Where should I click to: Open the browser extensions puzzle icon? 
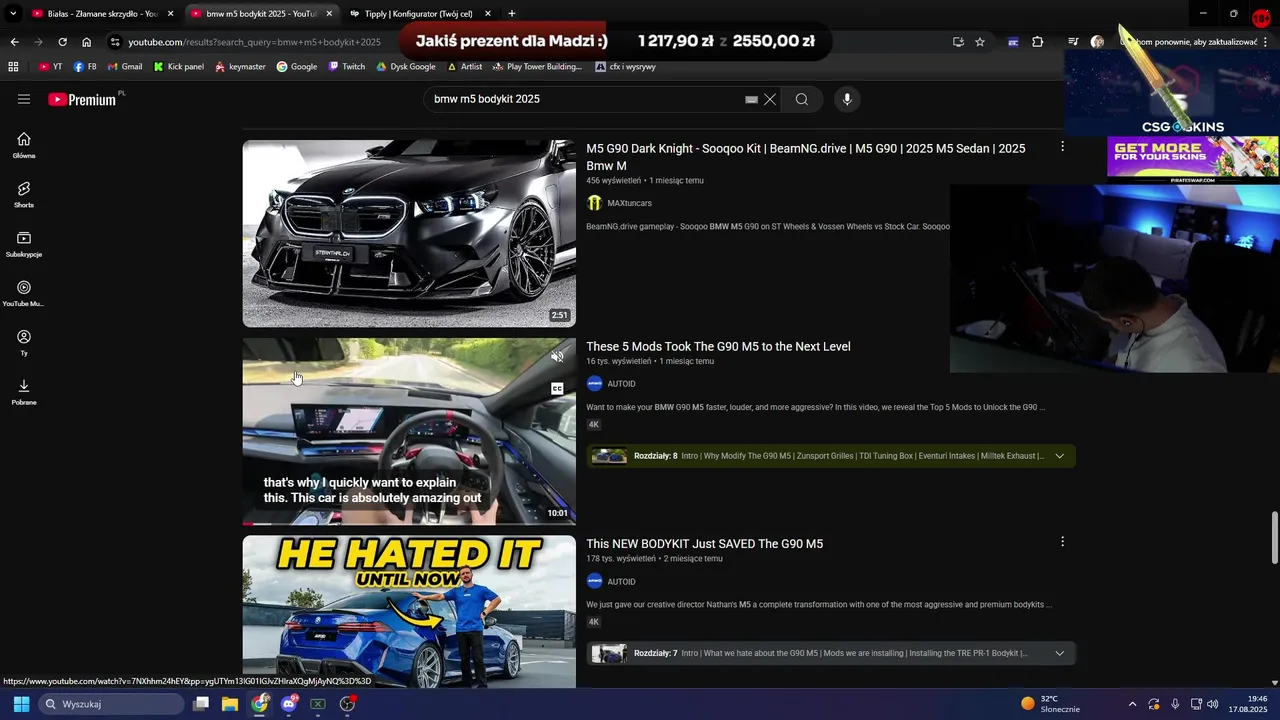[1037, 42]
